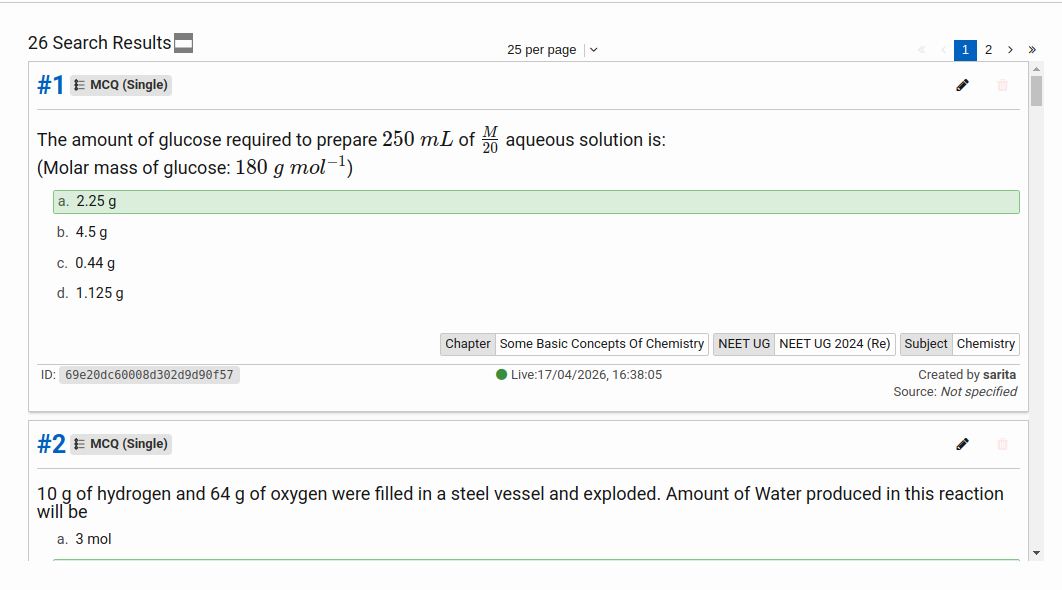Click the MCQ (Single) badge on question #2
The image size is (1062, 590).
coord(121,444)
